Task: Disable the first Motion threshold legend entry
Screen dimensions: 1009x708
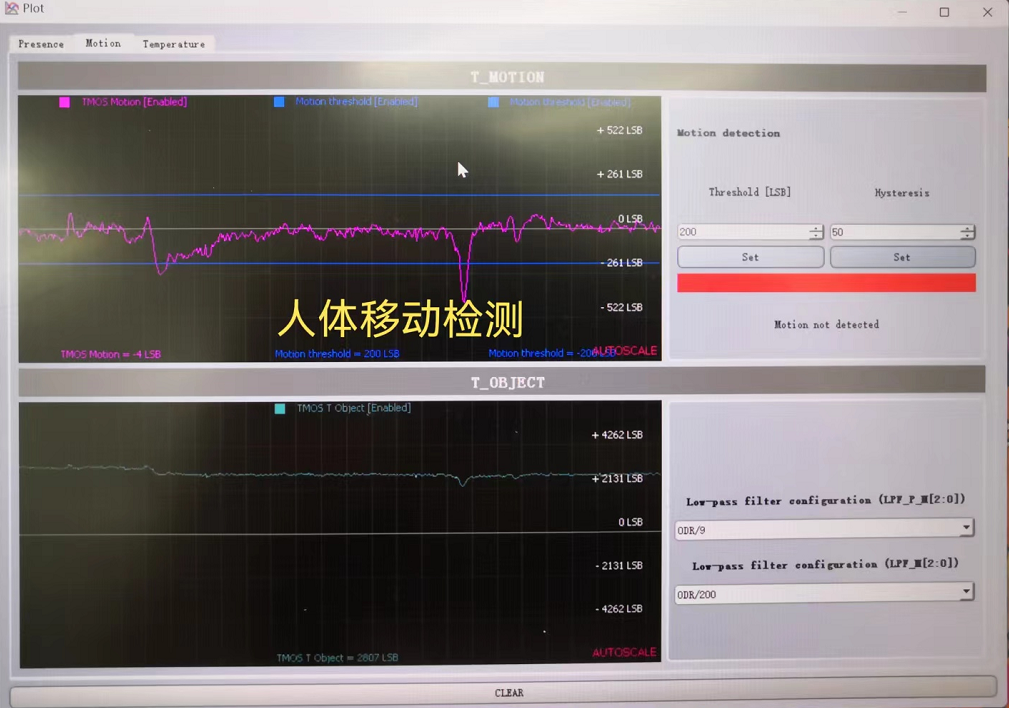Action: click(x=281, y=101)
